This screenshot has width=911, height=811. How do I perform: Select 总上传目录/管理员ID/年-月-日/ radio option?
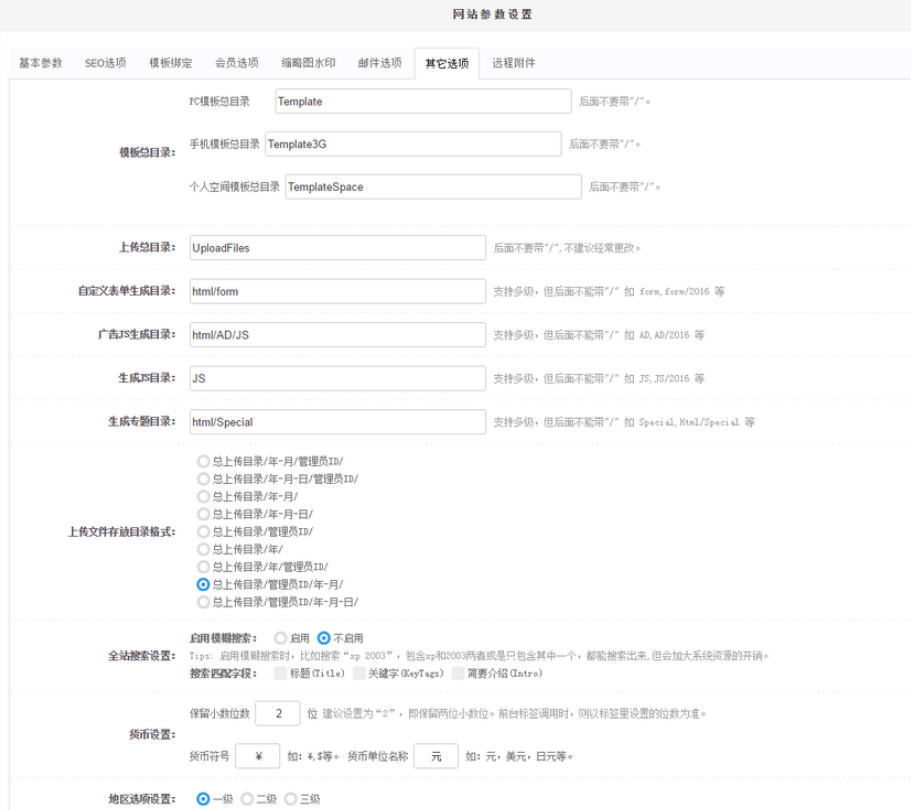[204, 602]
